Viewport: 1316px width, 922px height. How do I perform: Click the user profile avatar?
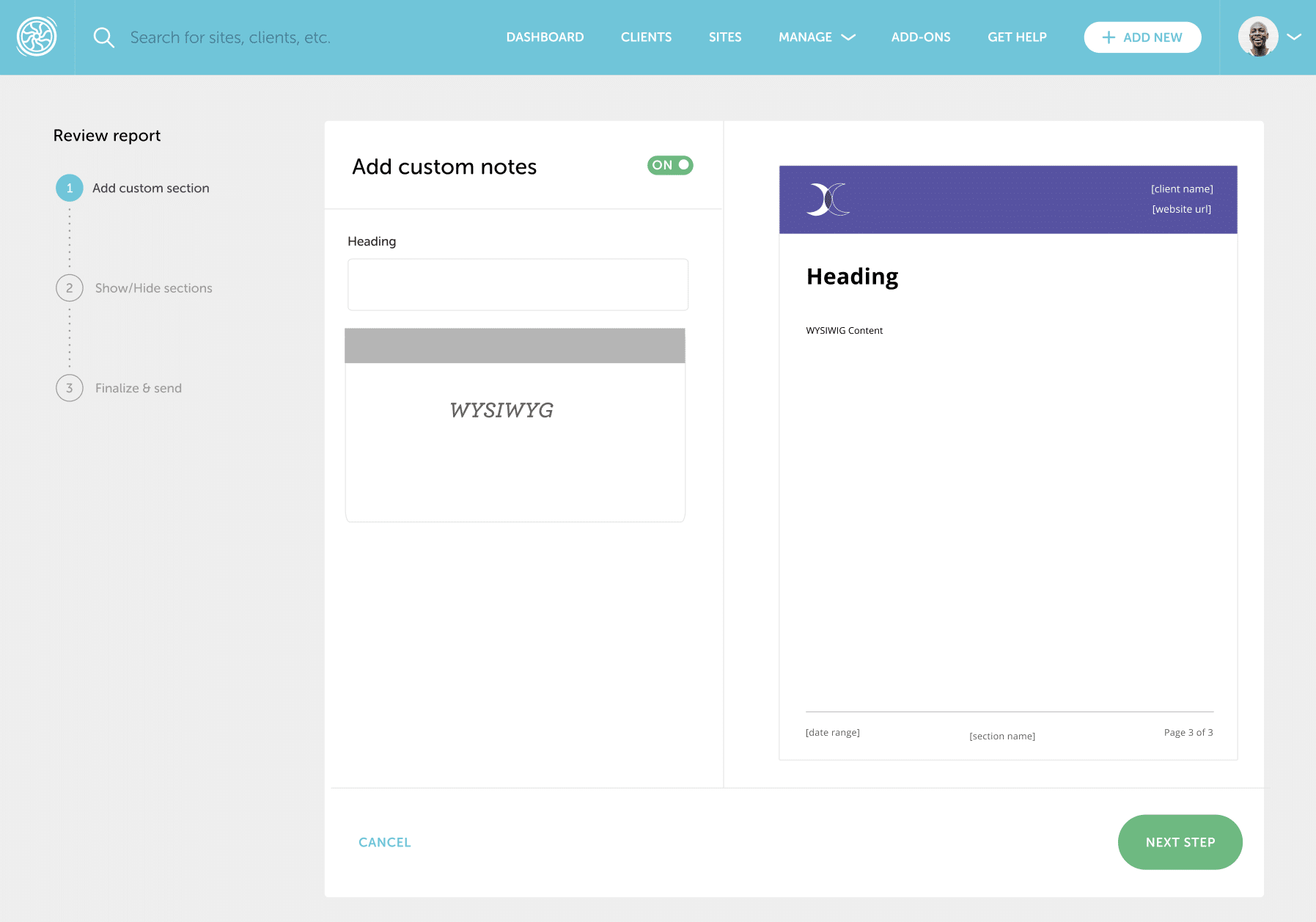[x=1258, y=37]
